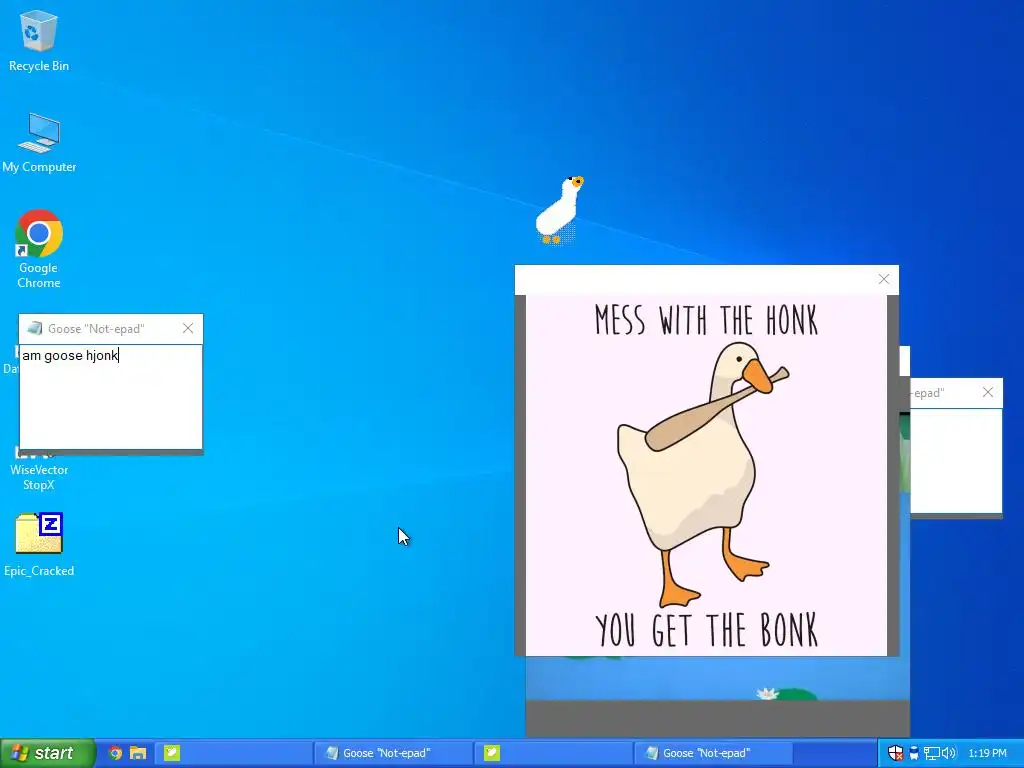Click the Safely Remove Hardware tray icon

pyautogui.click(x=914, y=753)
